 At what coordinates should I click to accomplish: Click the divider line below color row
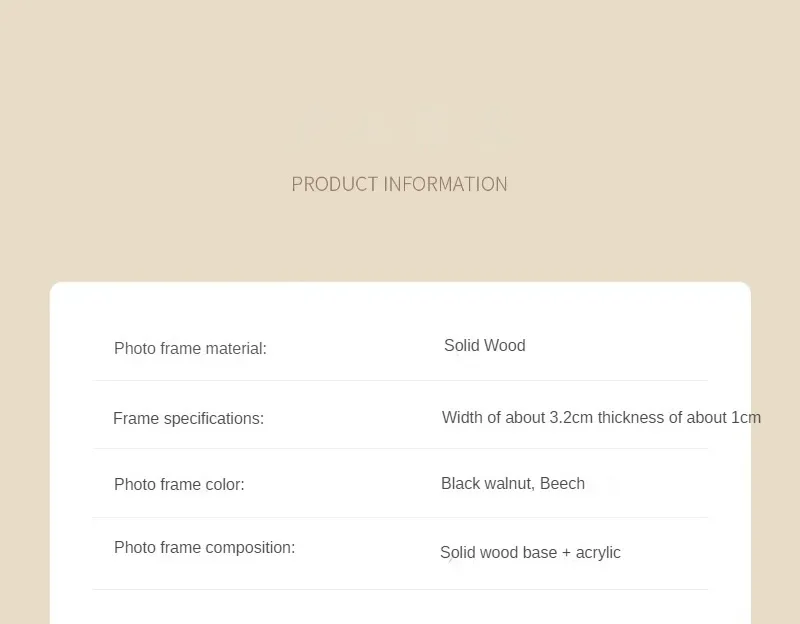point(400,517)
